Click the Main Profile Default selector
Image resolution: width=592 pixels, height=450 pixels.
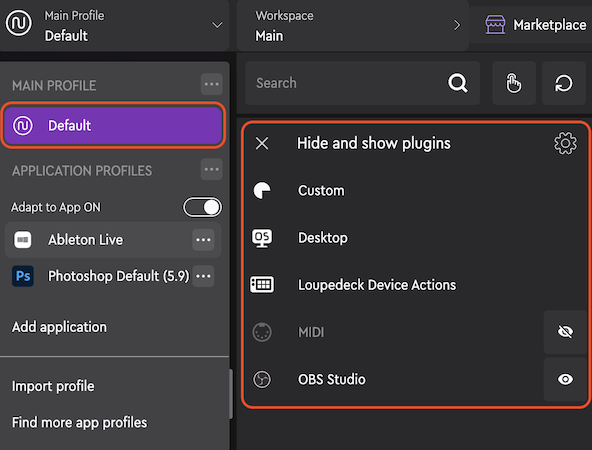tap(114, 25)
